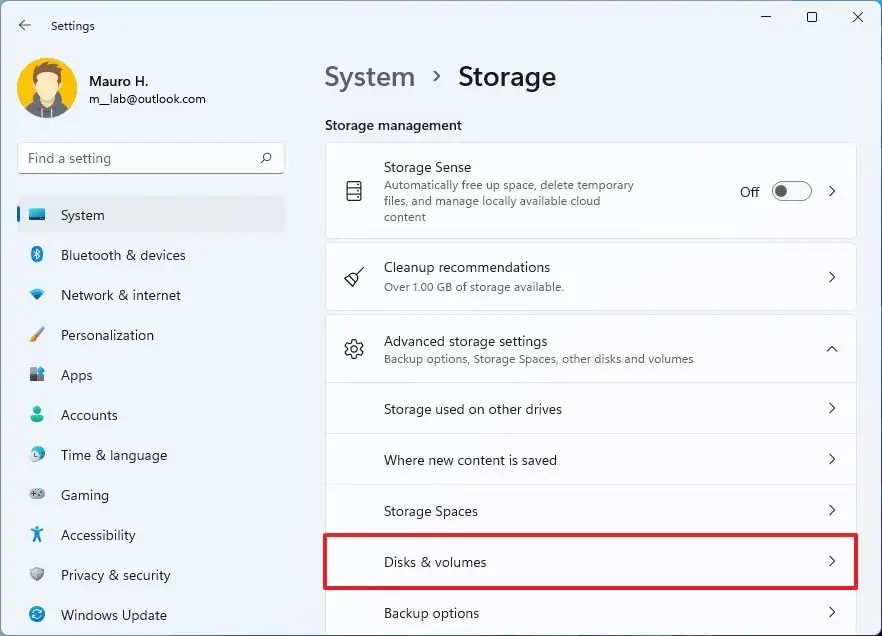Click the Advanced storage settings gear icon

pyautogui.click(x=353, y=349)
